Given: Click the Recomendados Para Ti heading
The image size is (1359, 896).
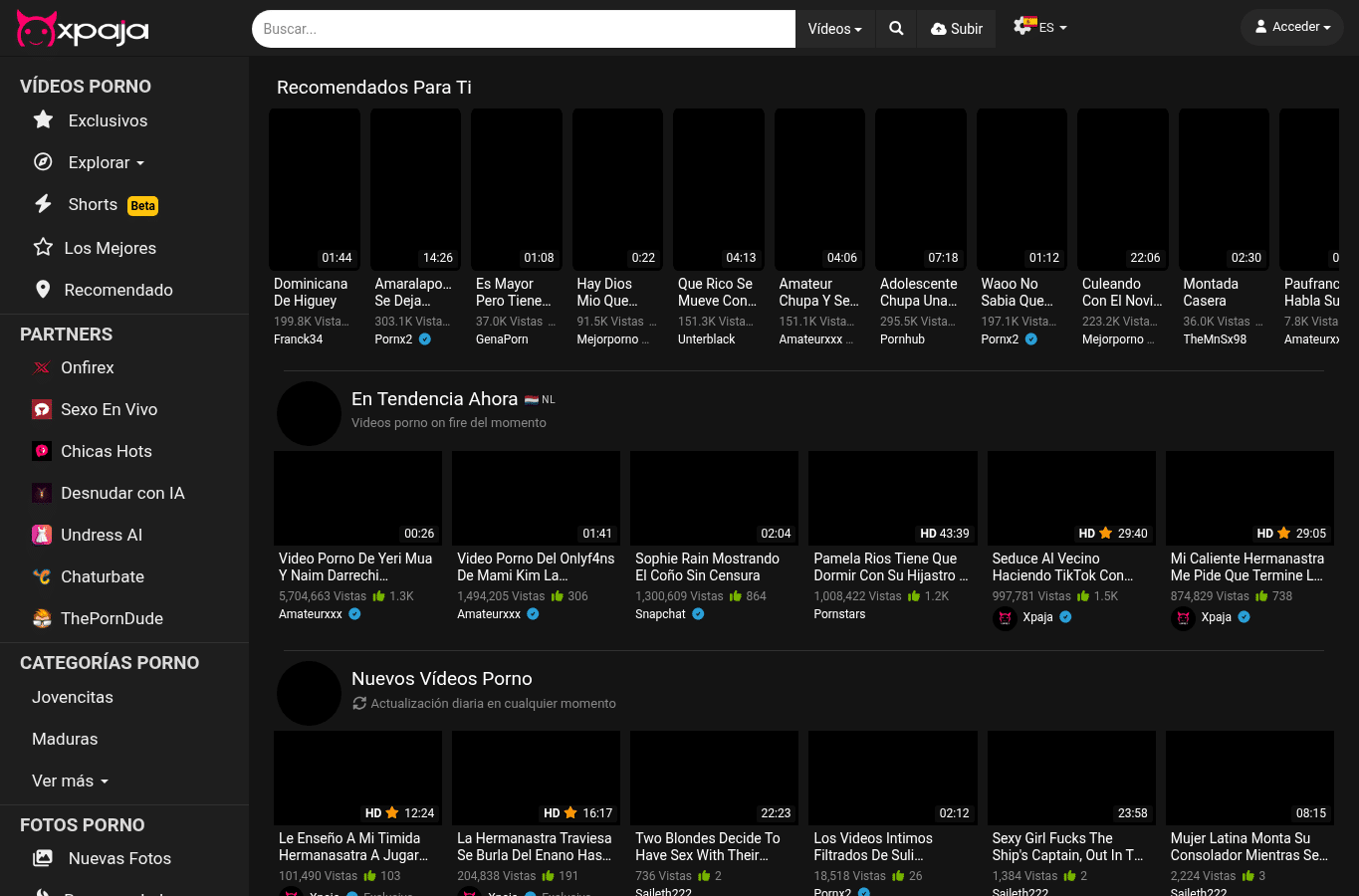Looking at the screenshot, I should click(374, 88).
